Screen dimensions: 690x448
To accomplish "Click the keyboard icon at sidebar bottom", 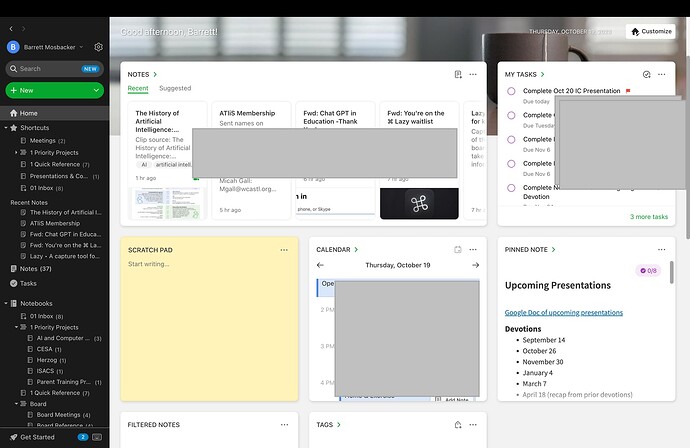I will point(97,437).
